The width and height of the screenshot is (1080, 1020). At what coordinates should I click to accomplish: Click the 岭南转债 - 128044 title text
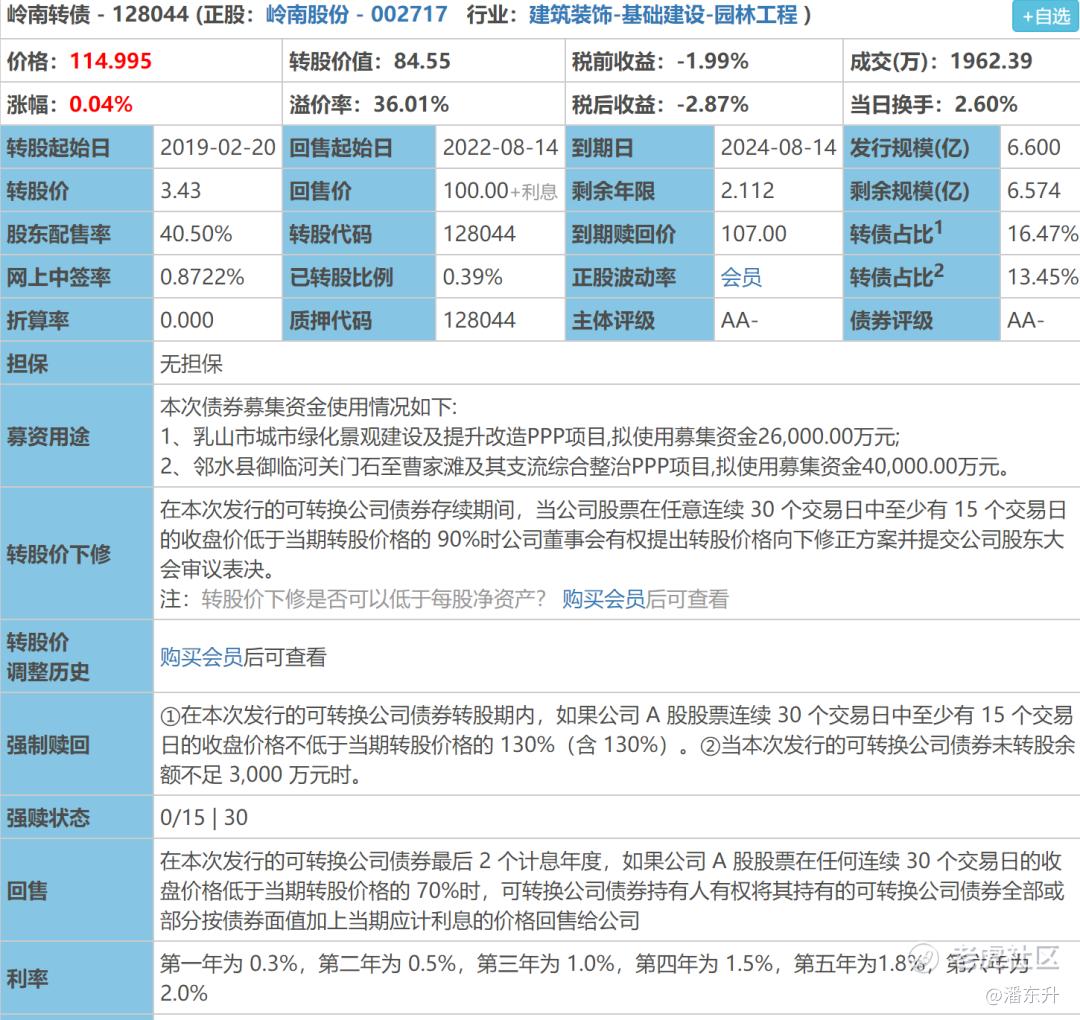(98, 14)
